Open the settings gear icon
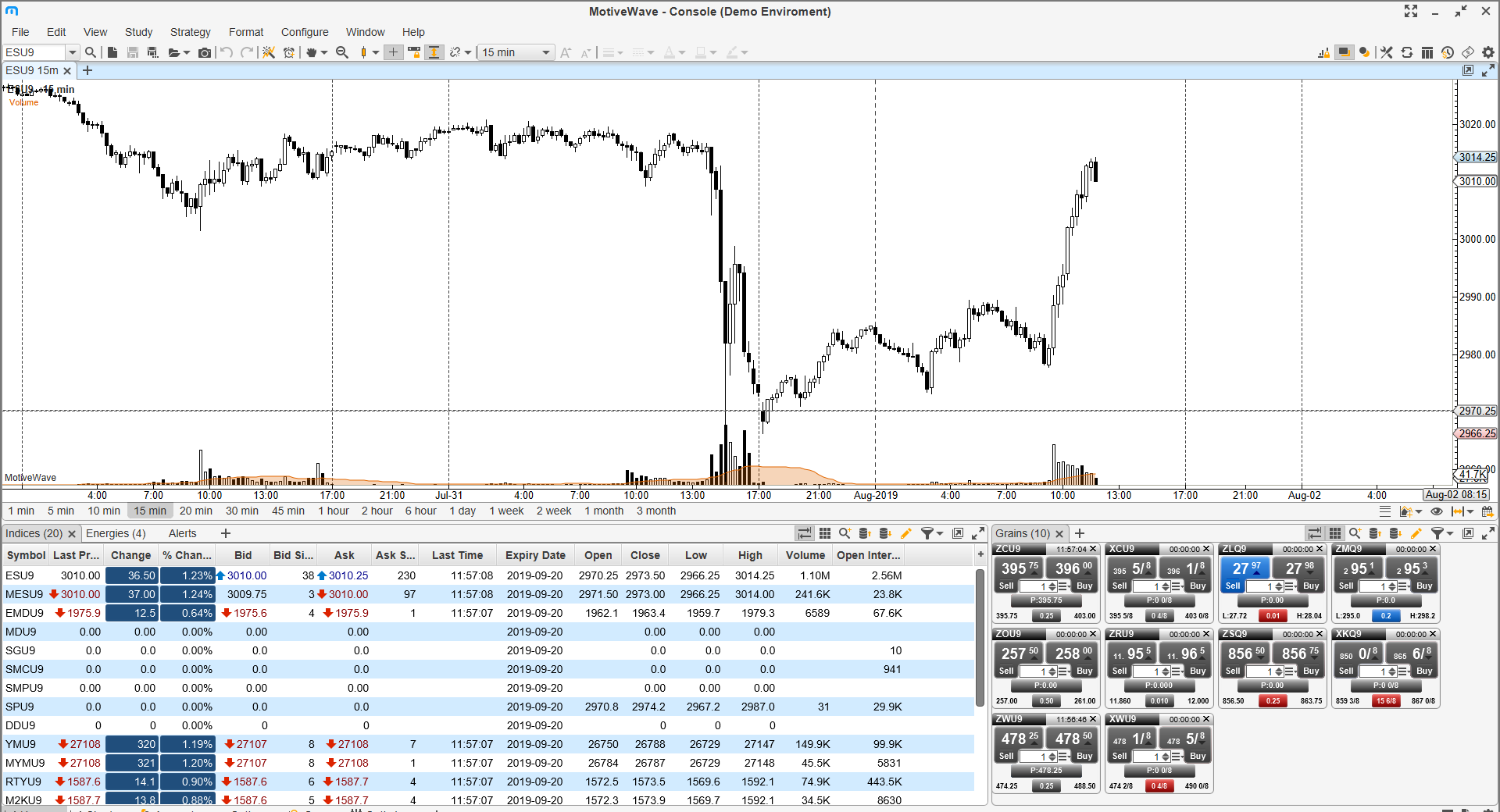 pos(1488,52)
